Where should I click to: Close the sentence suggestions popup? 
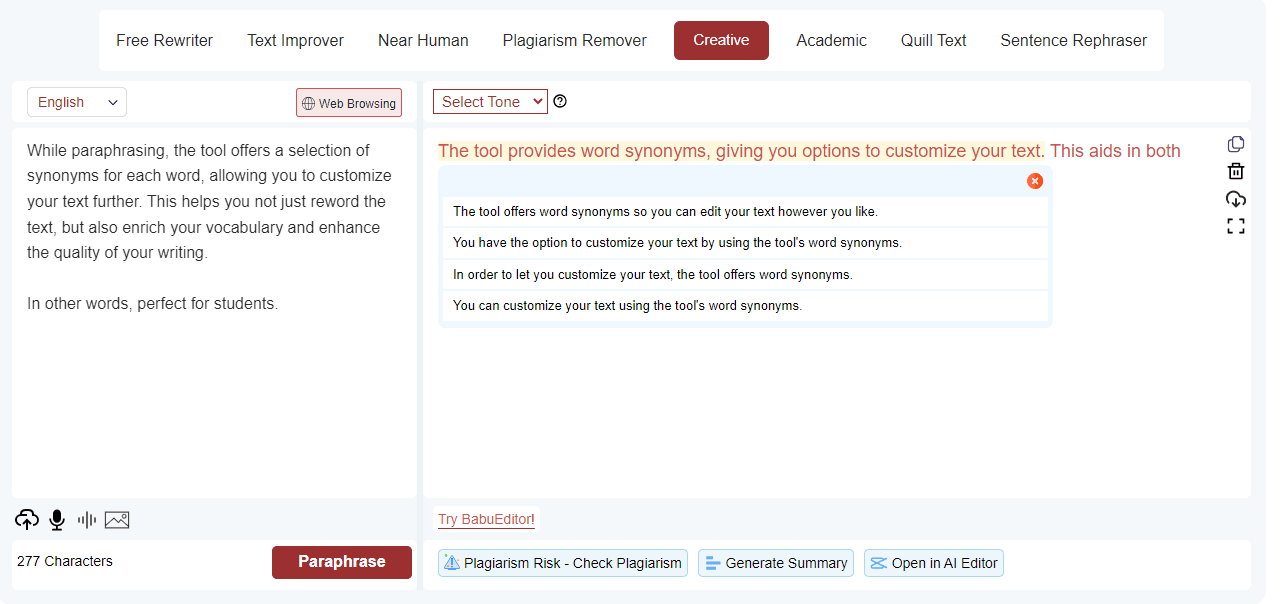point(1035,181)
